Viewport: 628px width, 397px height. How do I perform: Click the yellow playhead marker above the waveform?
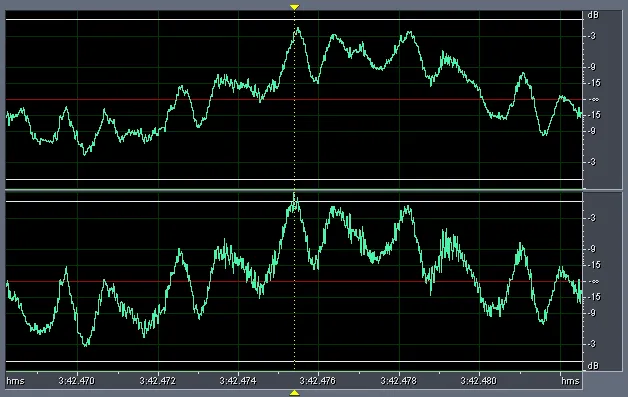click(x=294, y=7)
